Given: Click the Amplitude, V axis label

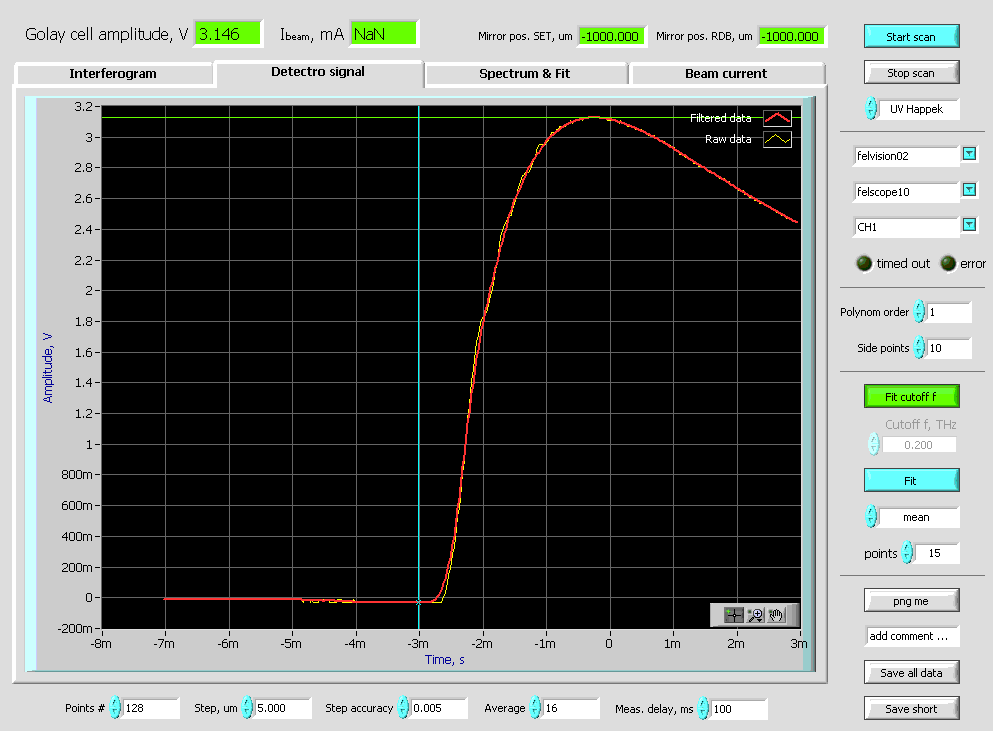Looking at the screenshot, I should click(x=47, y=368).
